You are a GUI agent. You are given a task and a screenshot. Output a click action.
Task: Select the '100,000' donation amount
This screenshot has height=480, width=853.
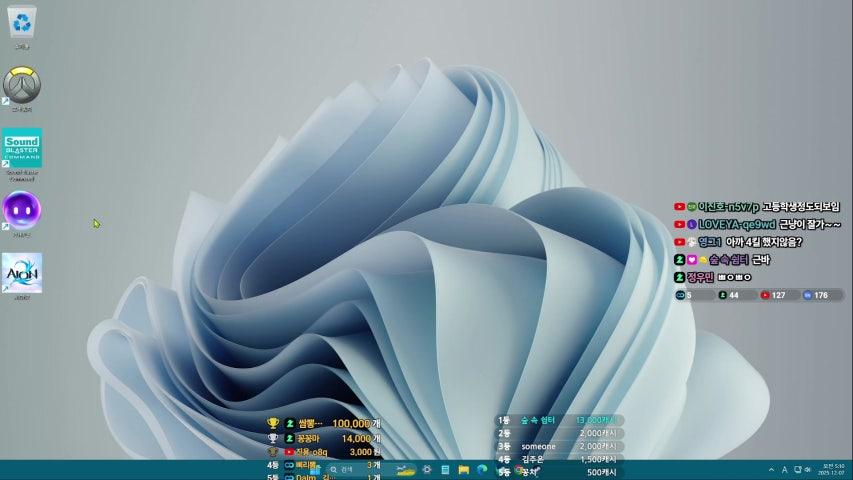point(351,423)
